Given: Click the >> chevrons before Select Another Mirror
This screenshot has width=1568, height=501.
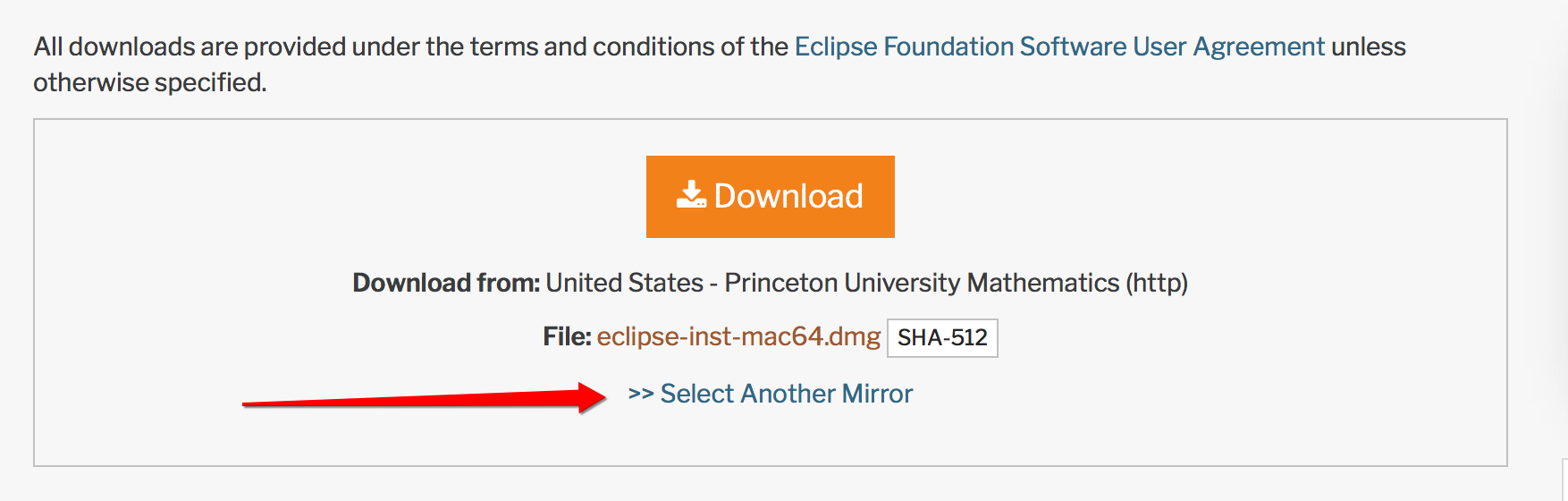Looking at the screenshot, I should pyautogui.click(x=641, y=394).
